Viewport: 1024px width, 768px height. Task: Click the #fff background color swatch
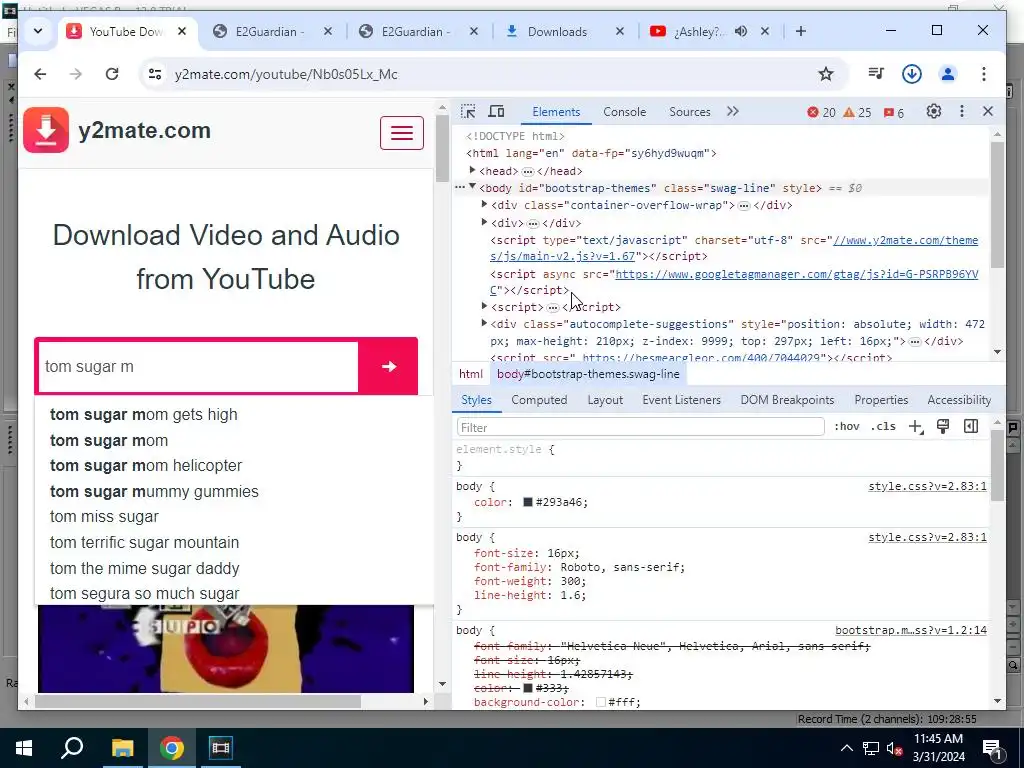point(601,702)
